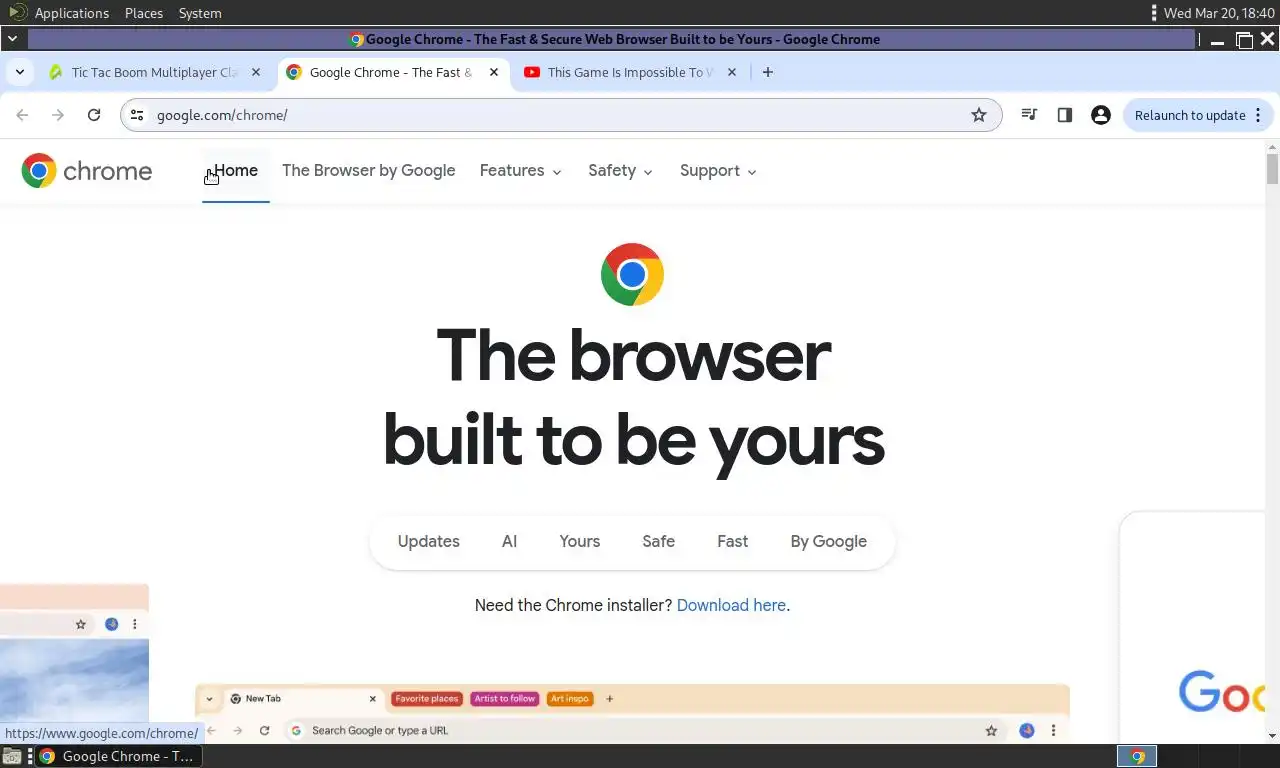The image size is (1280, 768).
Task: Close the This Game Is Impossible tab
Action: tap(732, 72)
